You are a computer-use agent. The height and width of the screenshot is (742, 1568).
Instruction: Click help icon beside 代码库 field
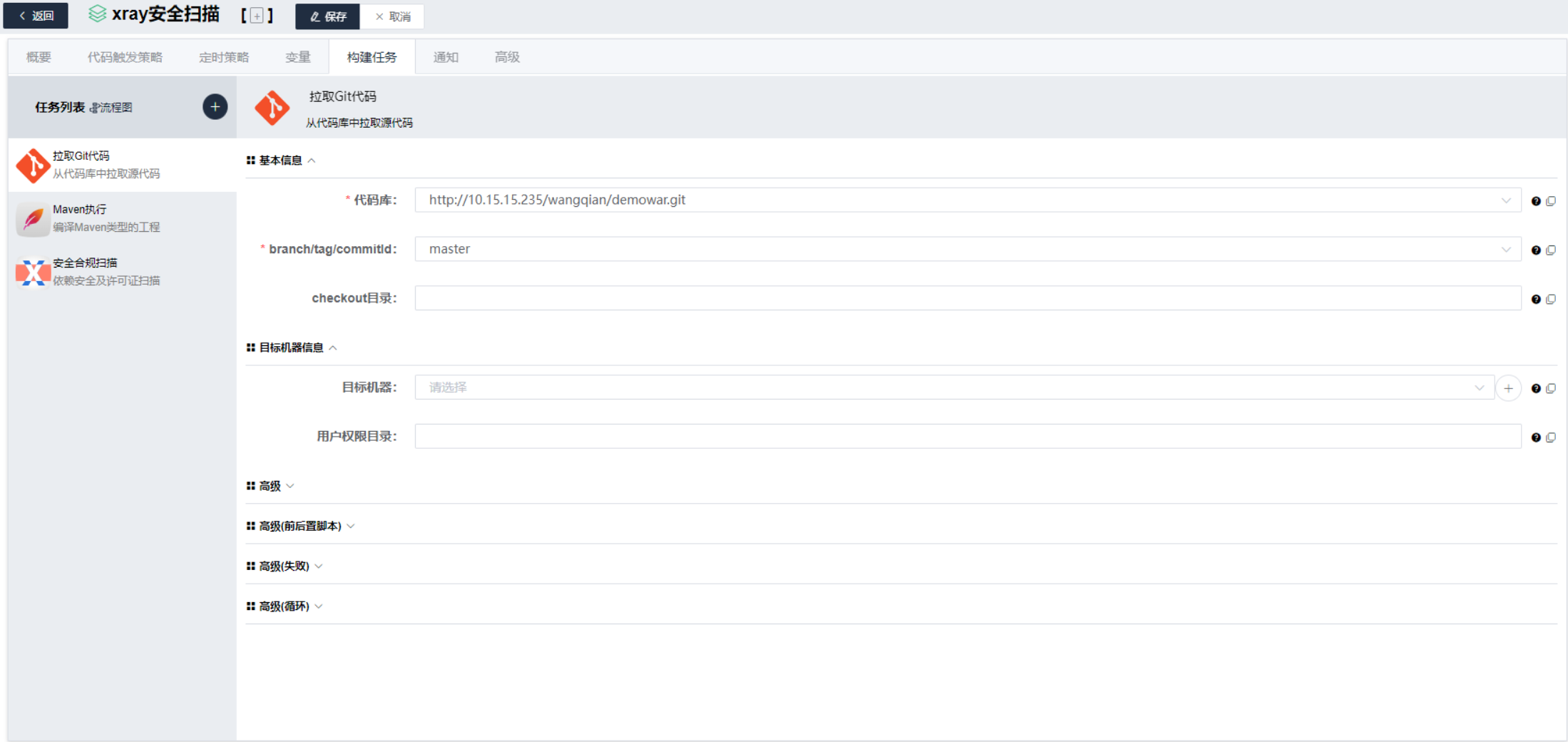click(1535, 201)
